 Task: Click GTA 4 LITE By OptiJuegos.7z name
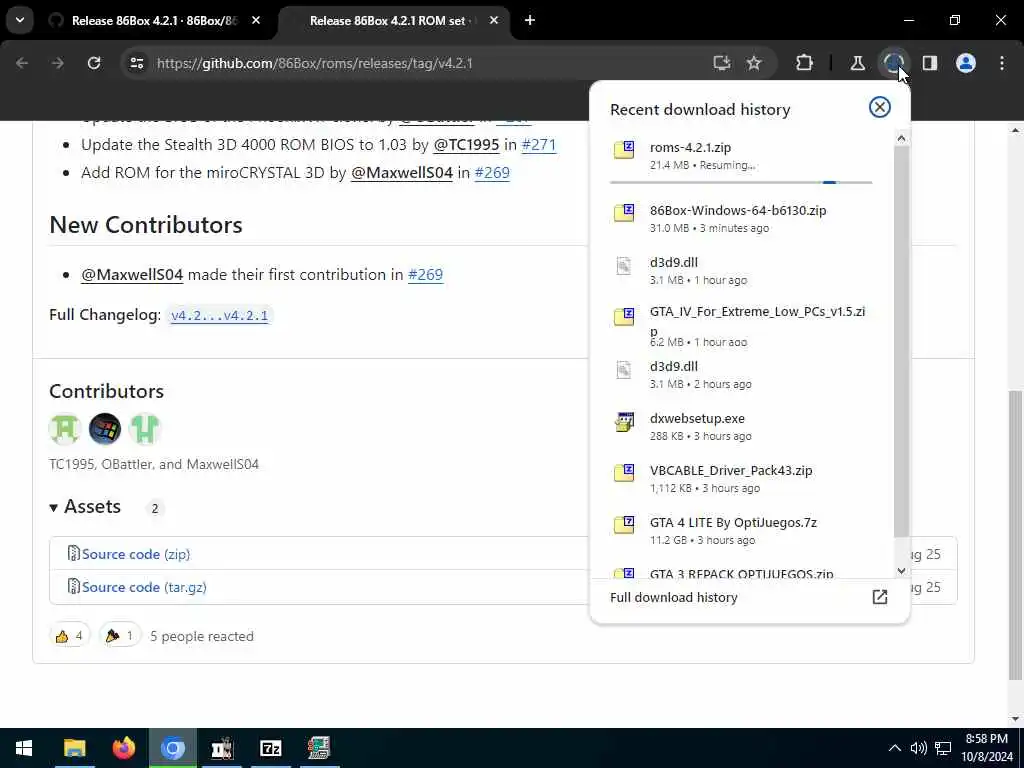(733, 522)
